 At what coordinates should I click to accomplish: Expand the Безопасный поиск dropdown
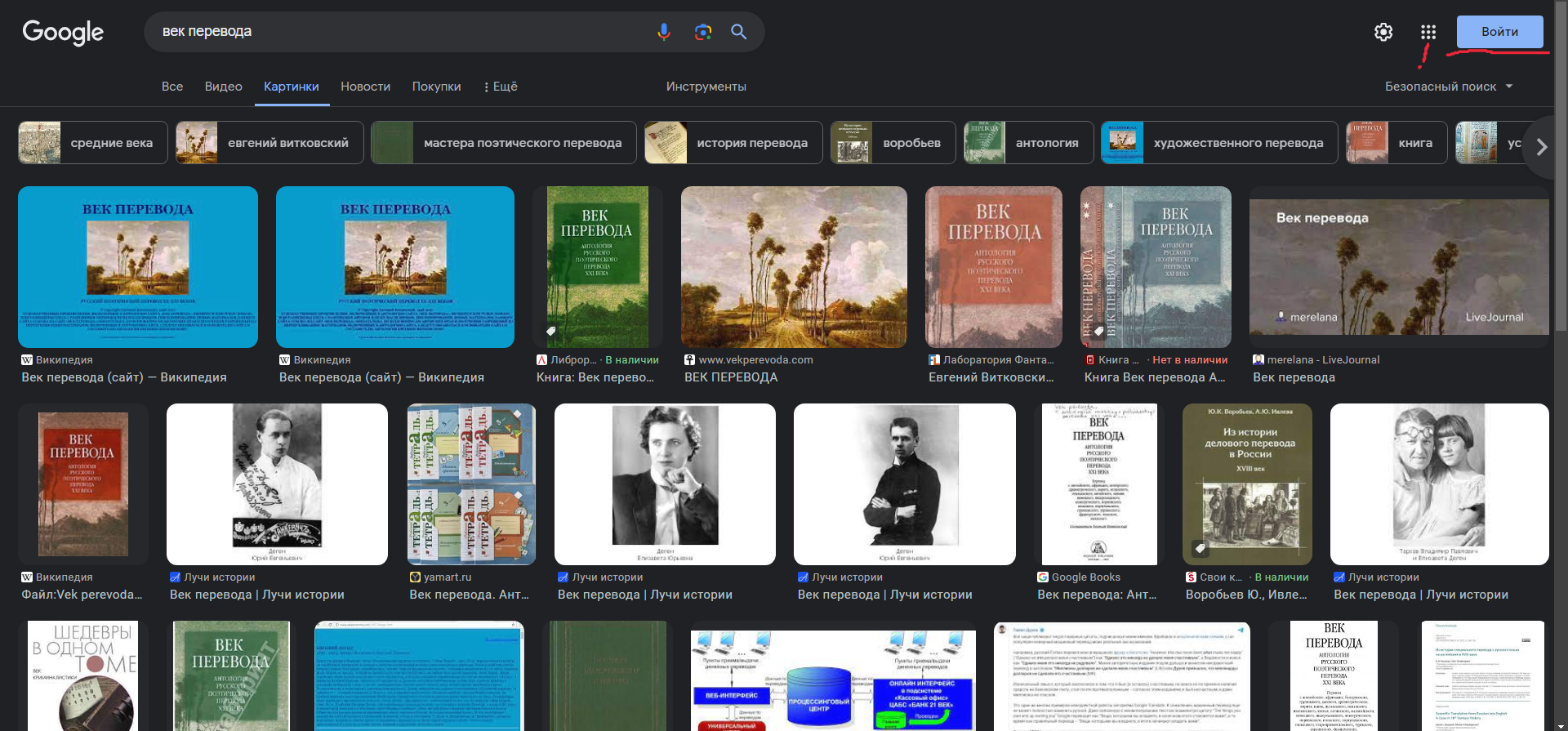(1449, 87)
